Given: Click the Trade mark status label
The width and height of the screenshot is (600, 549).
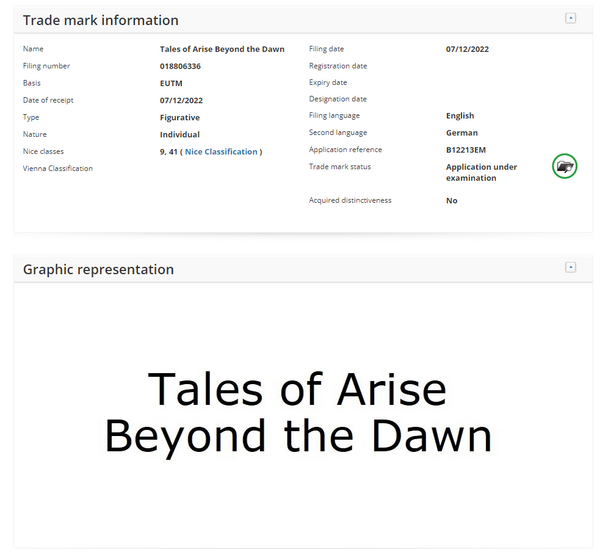Looking at the screenshot, I should pos(340,166).
